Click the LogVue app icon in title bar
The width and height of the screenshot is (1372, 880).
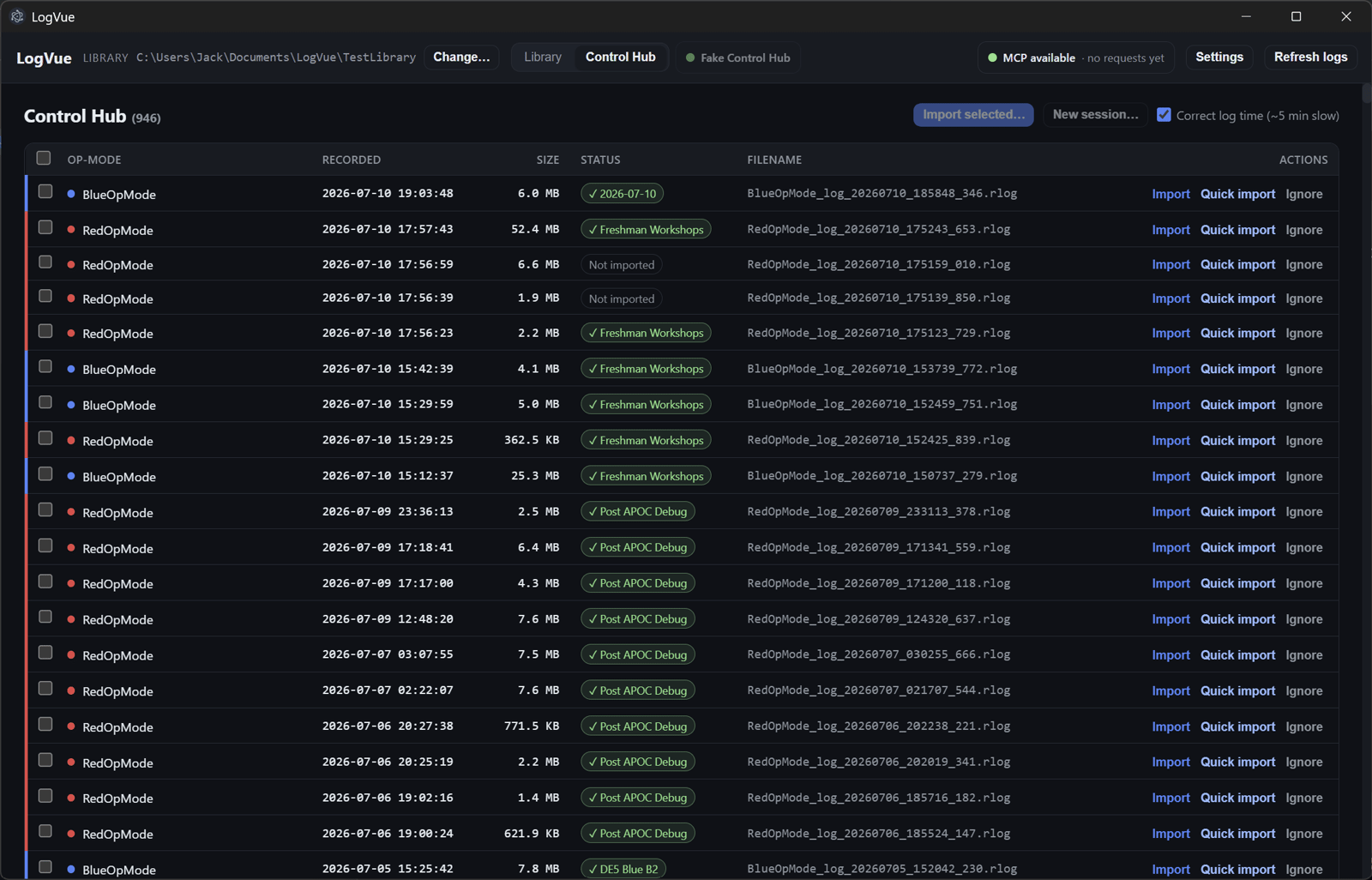17,16
